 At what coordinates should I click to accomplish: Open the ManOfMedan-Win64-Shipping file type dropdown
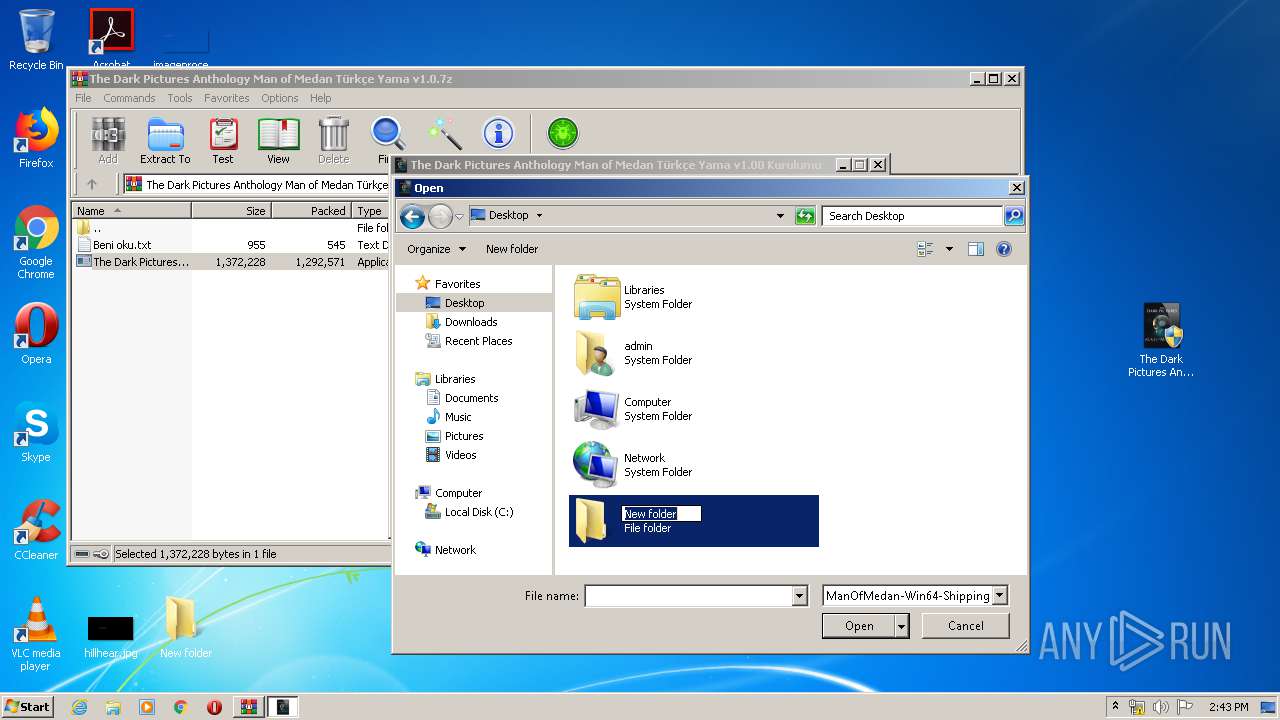coord(999,596)
